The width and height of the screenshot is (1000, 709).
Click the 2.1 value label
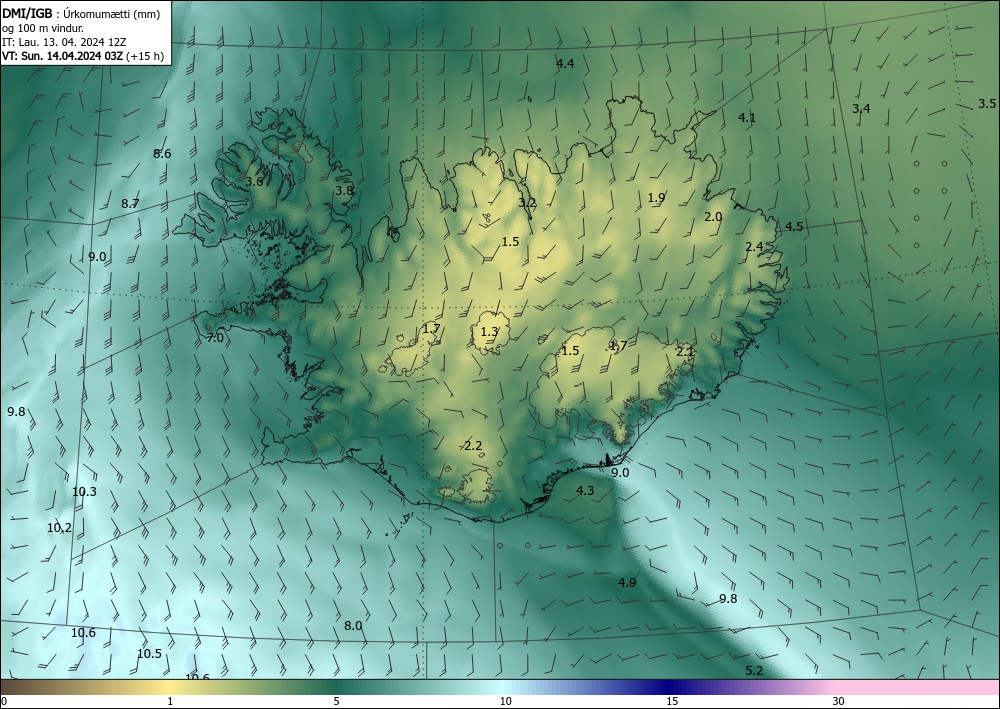[x=685, y=351]
